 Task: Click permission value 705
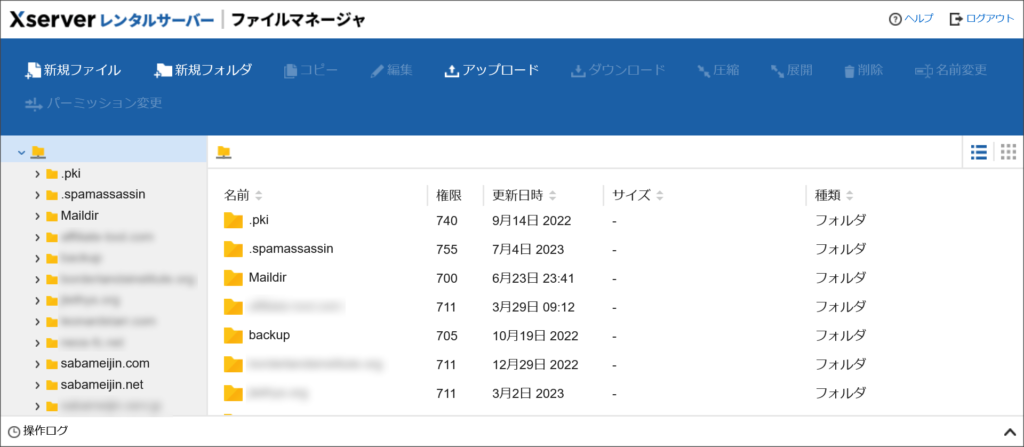(447, 336)
